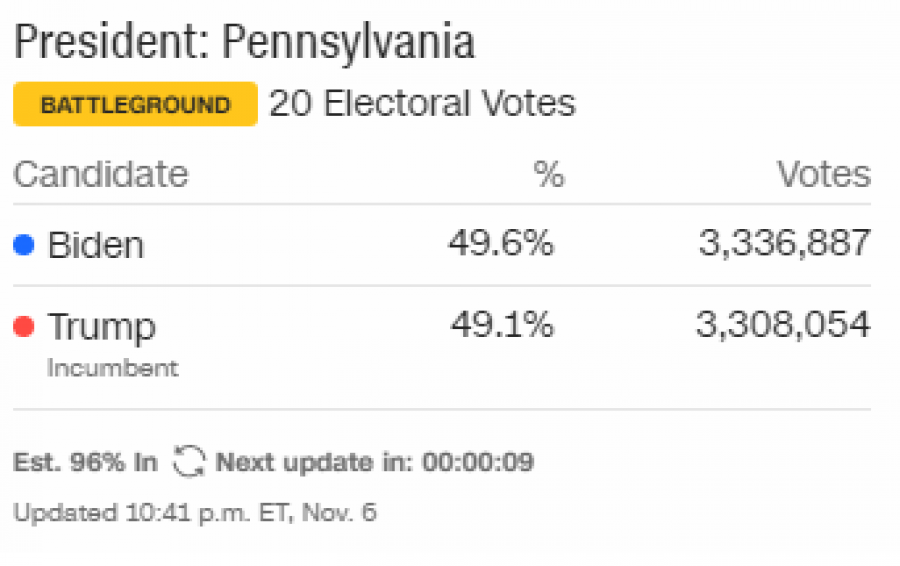Select the Trump candidate name
Viewport: 900px width, 566px height.
[102, 328]
